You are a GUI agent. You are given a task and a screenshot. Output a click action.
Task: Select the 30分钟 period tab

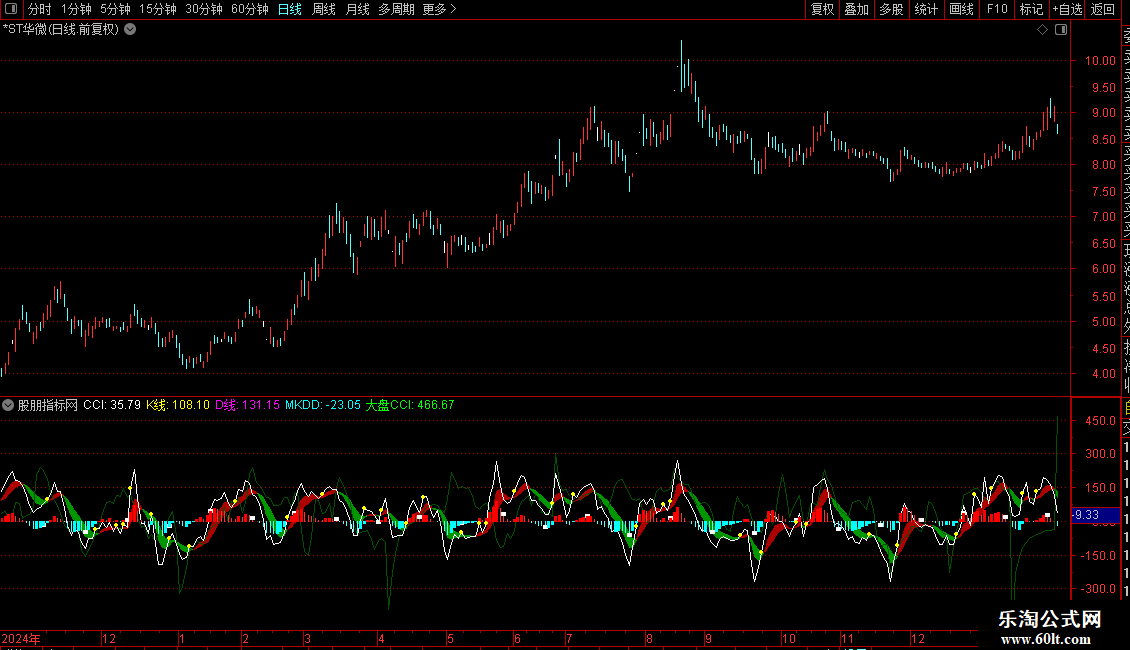click(203, 9)
